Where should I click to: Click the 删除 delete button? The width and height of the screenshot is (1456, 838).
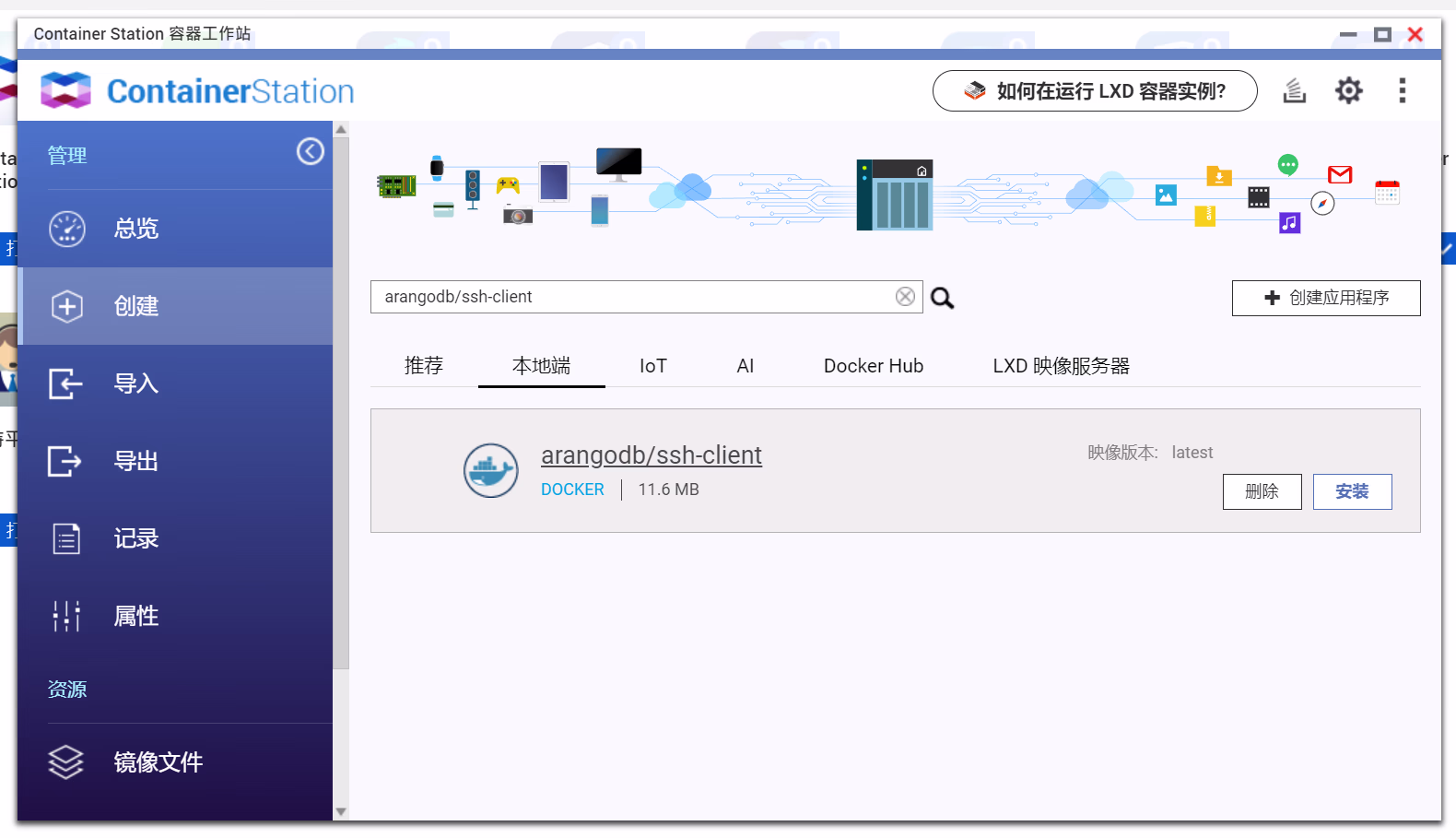tap(1262, 491)
